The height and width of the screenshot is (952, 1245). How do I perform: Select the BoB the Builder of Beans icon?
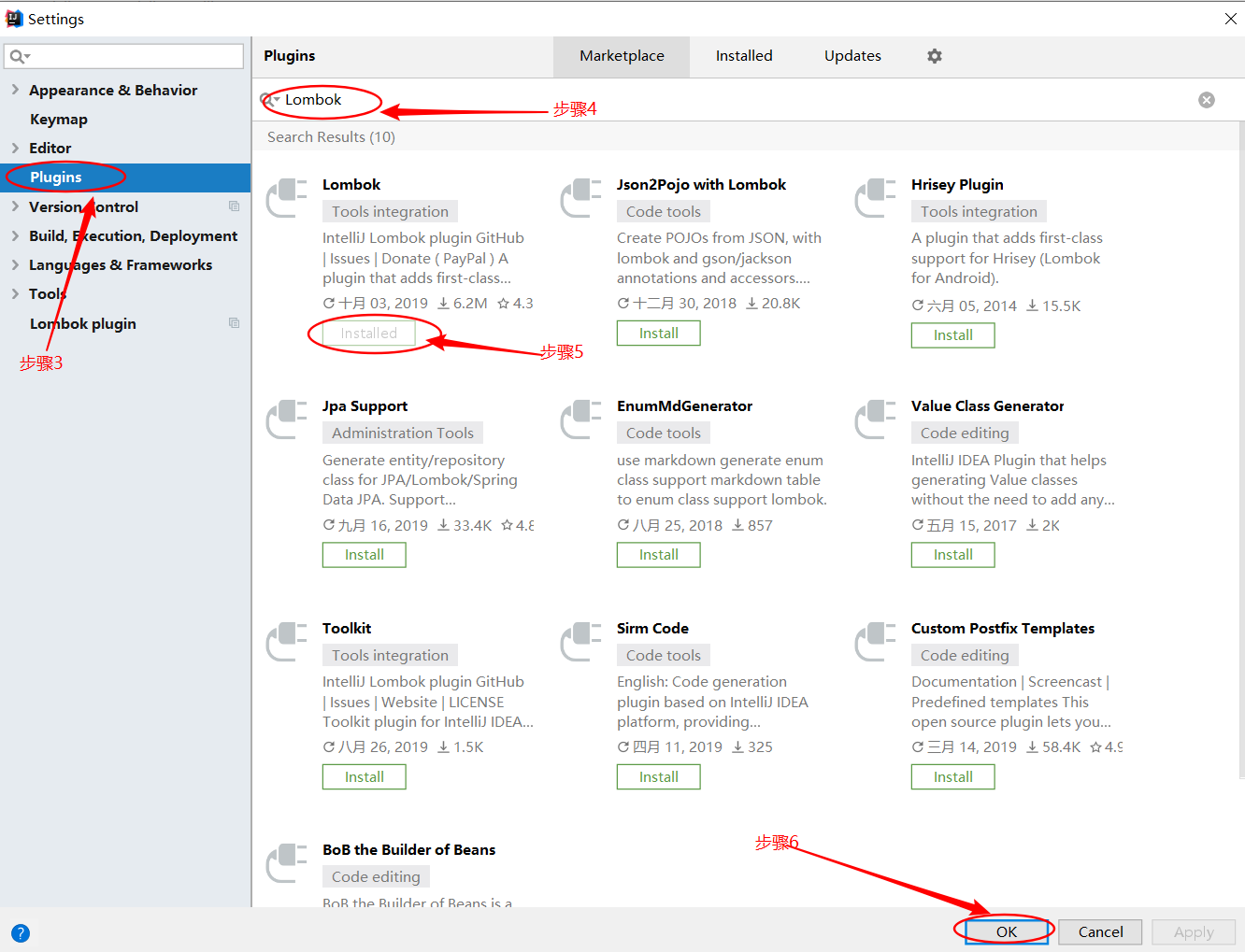tap(287, 863)
